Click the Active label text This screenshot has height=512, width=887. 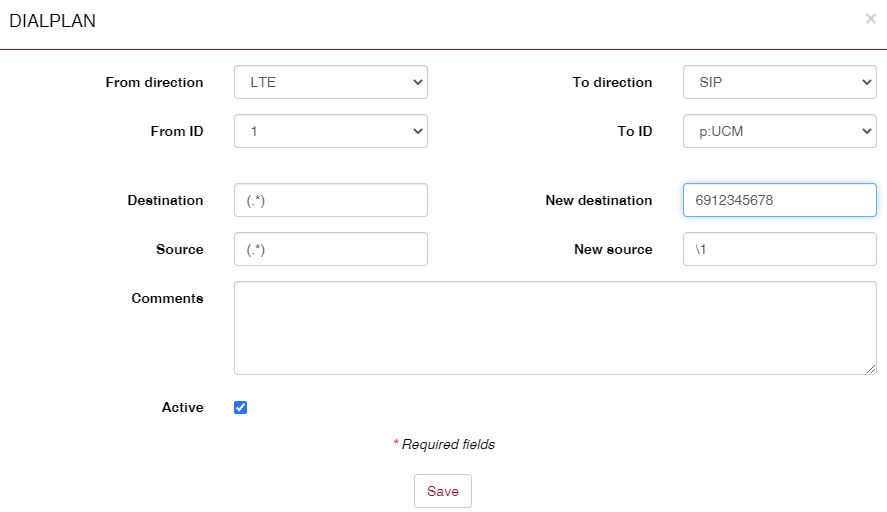click(182, 407)
